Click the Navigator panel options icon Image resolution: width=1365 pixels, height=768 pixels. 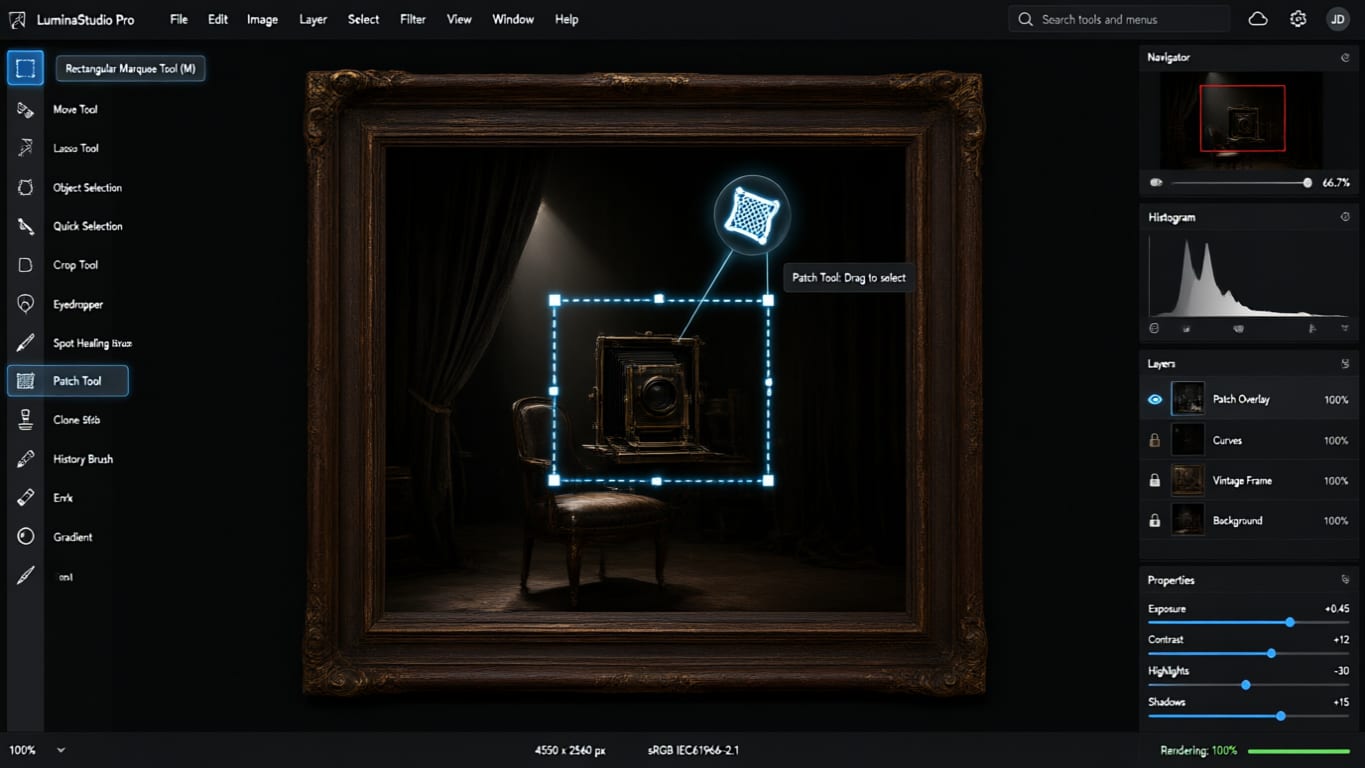pos(1345,58)
